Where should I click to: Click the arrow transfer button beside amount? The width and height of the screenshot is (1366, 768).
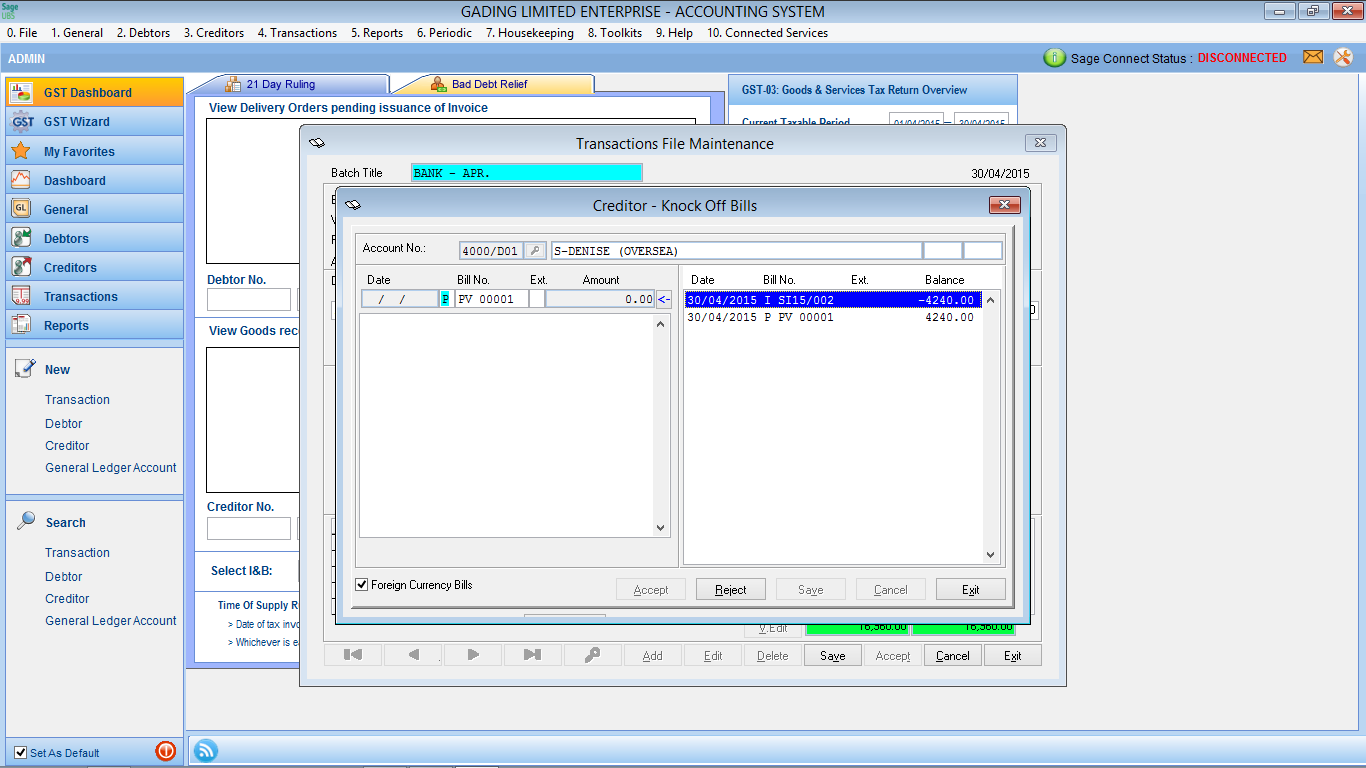pos(664,299)
